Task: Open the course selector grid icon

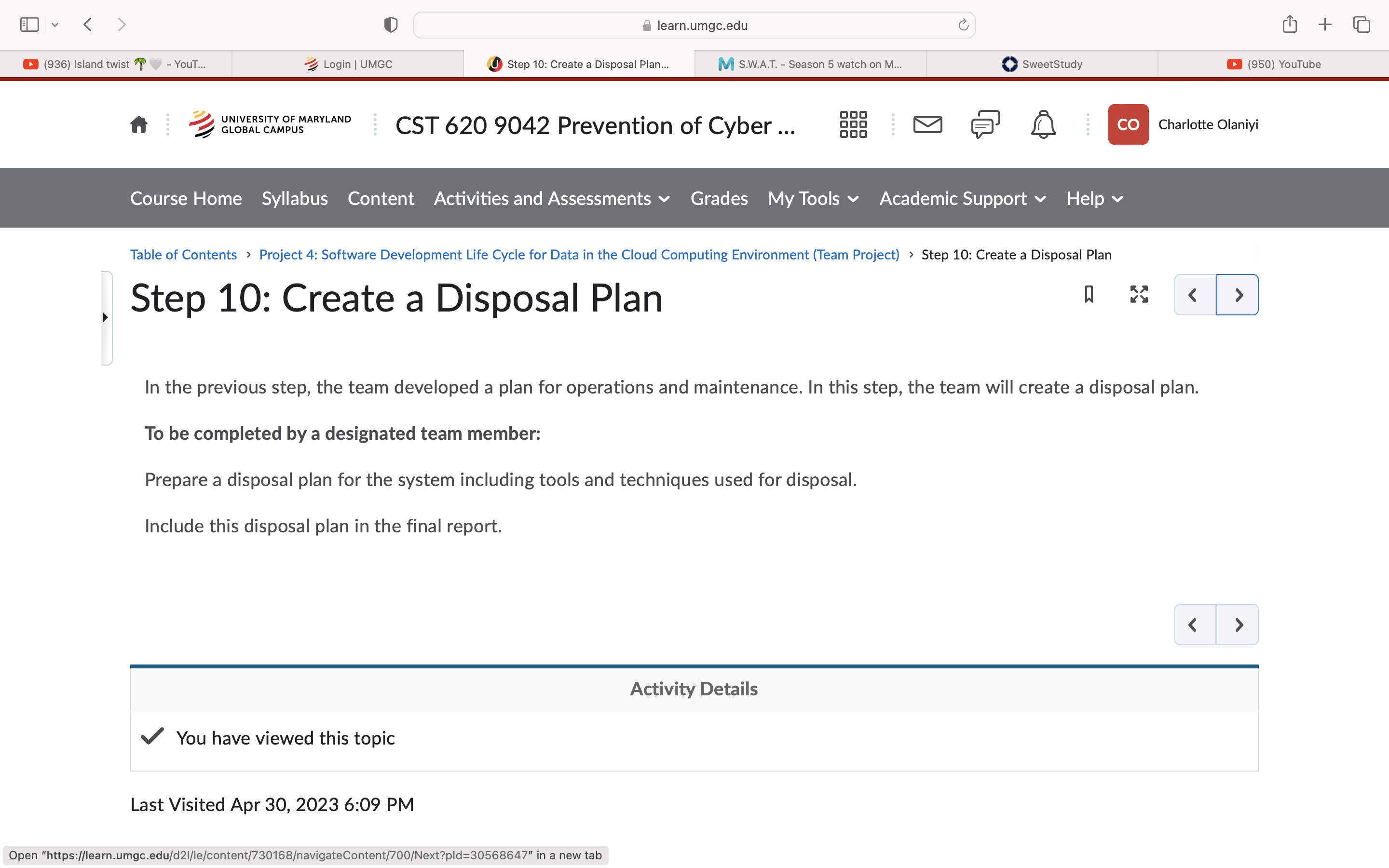Action: tap(853, 124)
